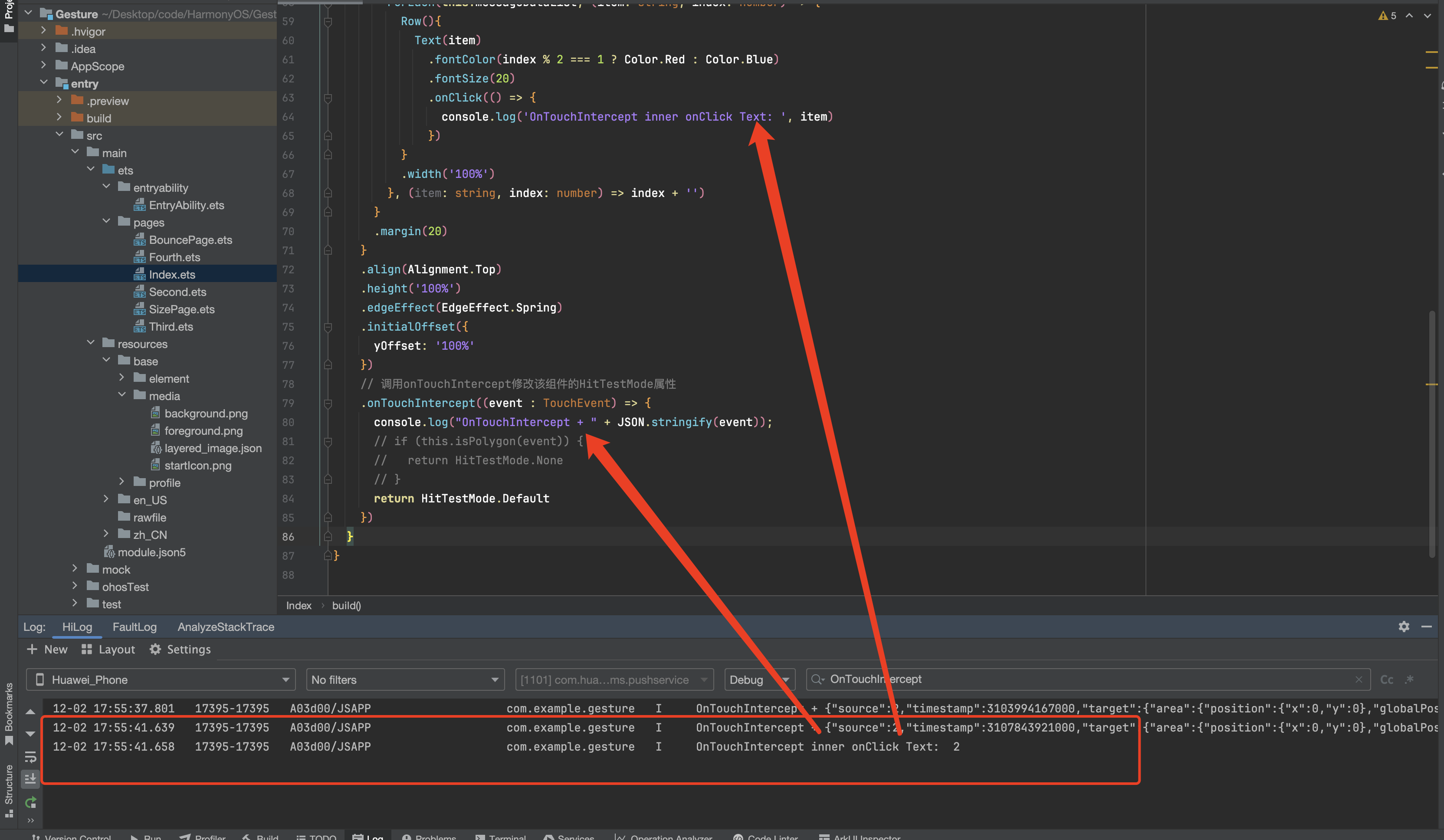The image size is (1444, 840).
Task: Expand the ohosTest folder
Action: pos(75,586)
